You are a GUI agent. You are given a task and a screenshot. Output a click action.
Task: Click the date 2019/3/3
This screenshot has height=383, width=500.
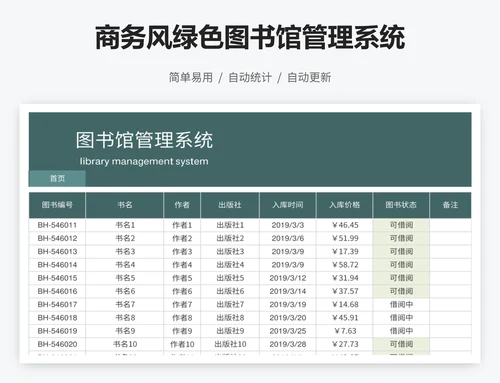pyautogui.click(x=288, y=225)
